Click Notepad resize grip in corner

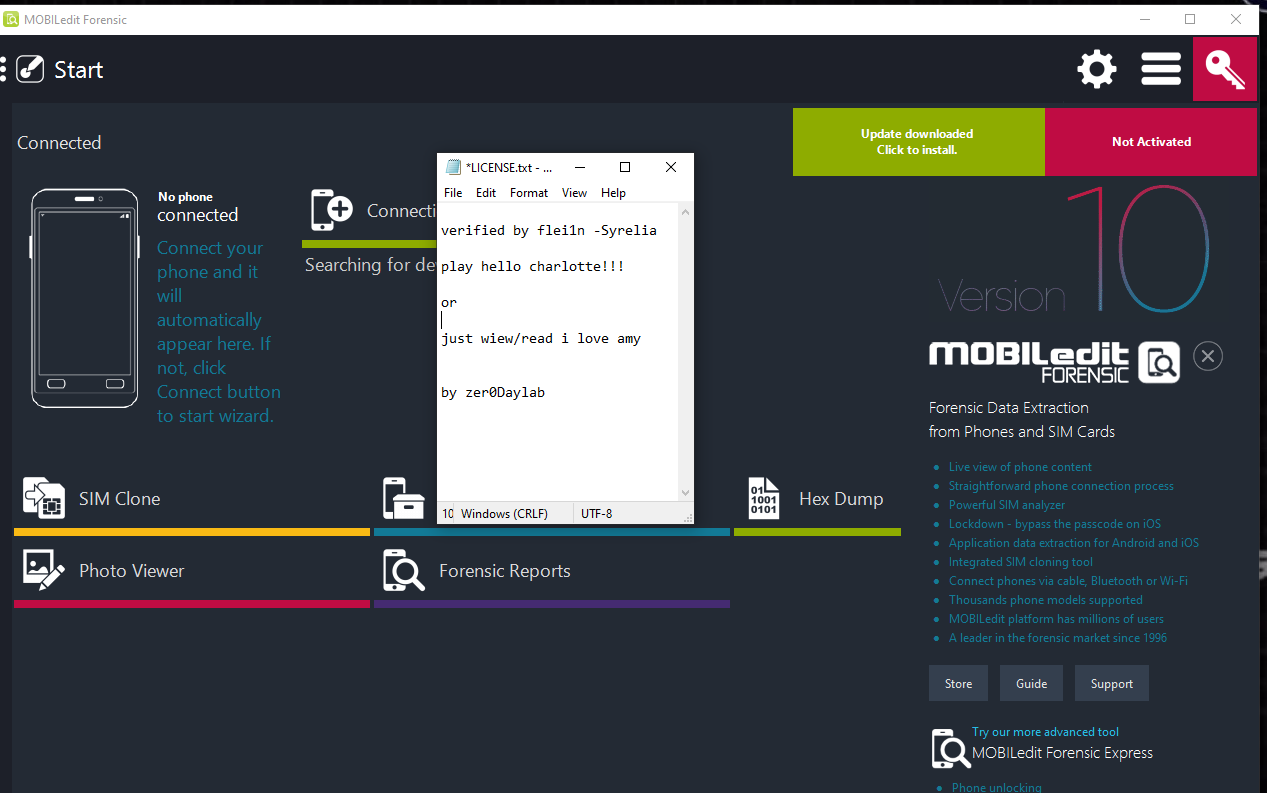[687, 518]
